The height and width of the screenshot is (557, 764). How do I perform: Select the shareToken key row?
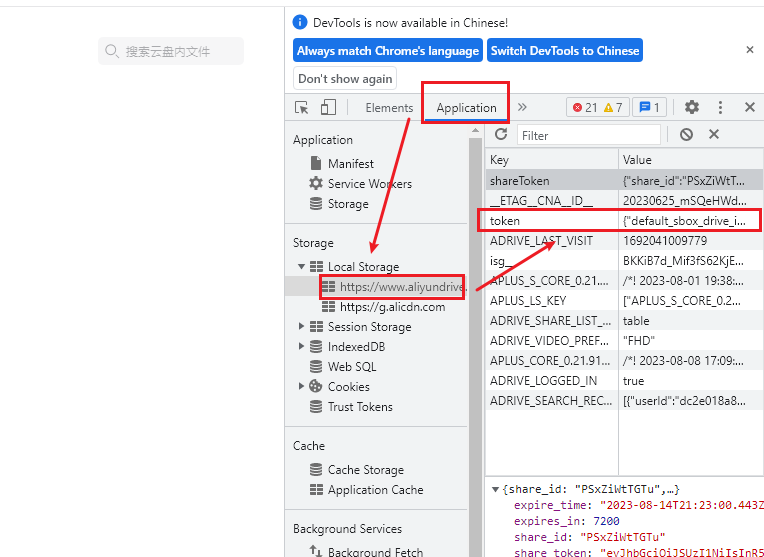(x=625, y=180)
